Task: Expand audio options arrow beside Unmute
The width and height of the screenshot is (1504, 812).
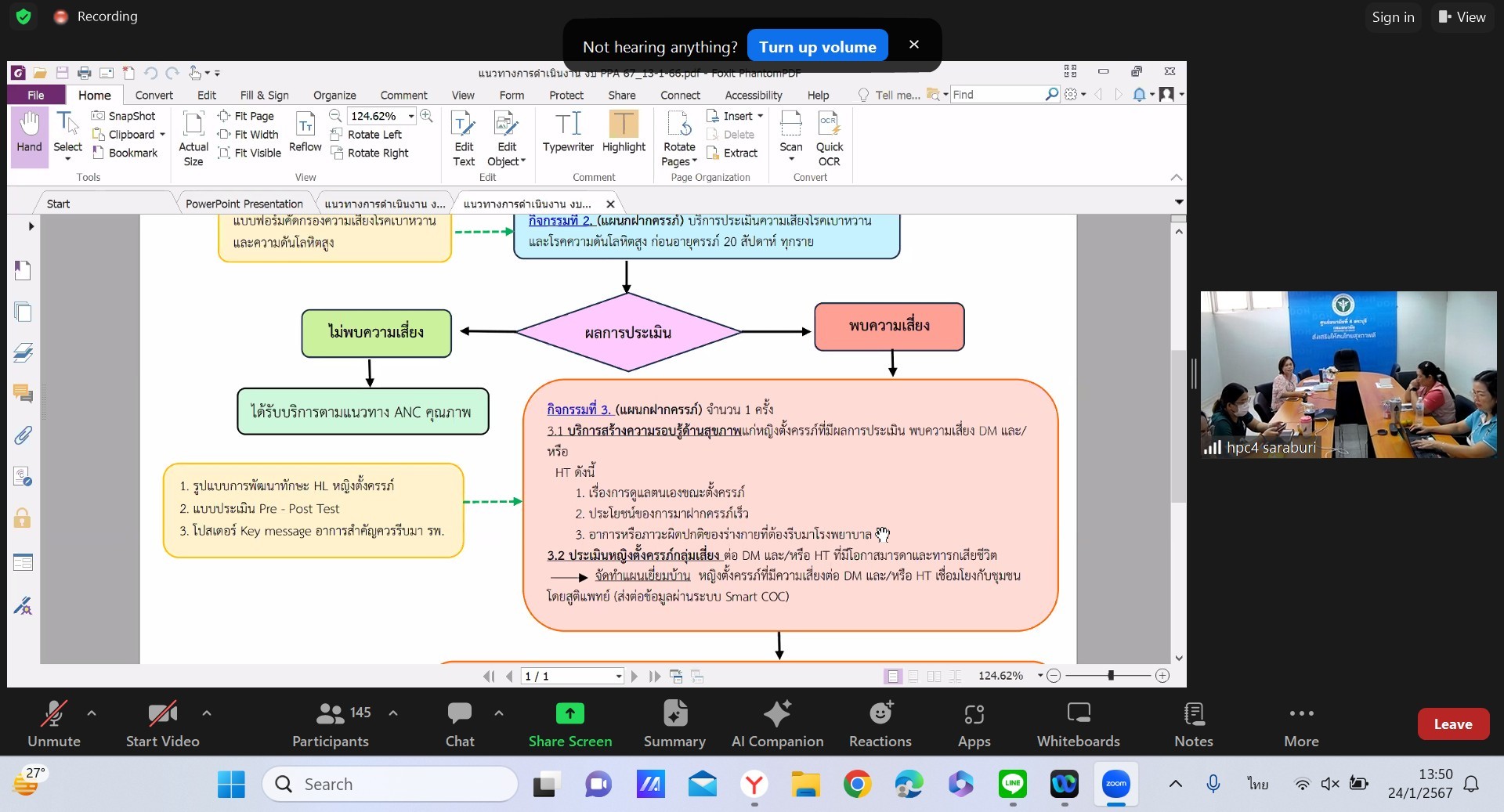Action: (92, 713)
